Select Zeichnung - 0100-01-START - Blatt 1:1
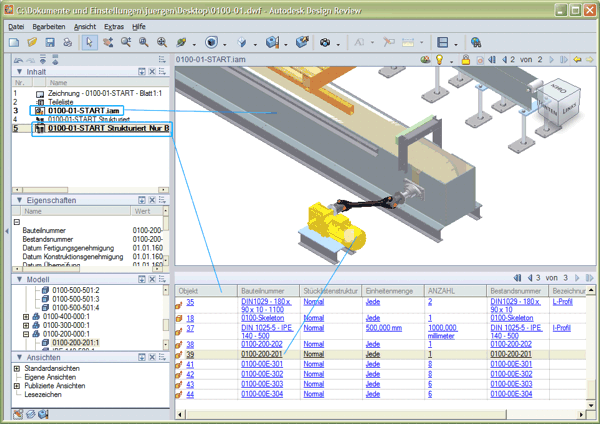The width and height of the screenshot is (600, 424). 105,93
